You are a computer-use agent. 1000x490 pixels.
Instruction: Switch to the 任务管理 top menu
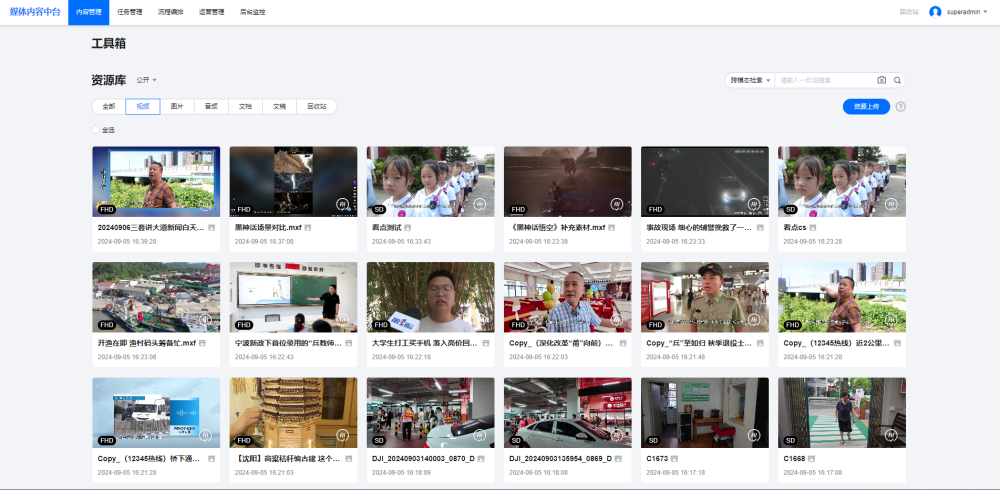130,12
